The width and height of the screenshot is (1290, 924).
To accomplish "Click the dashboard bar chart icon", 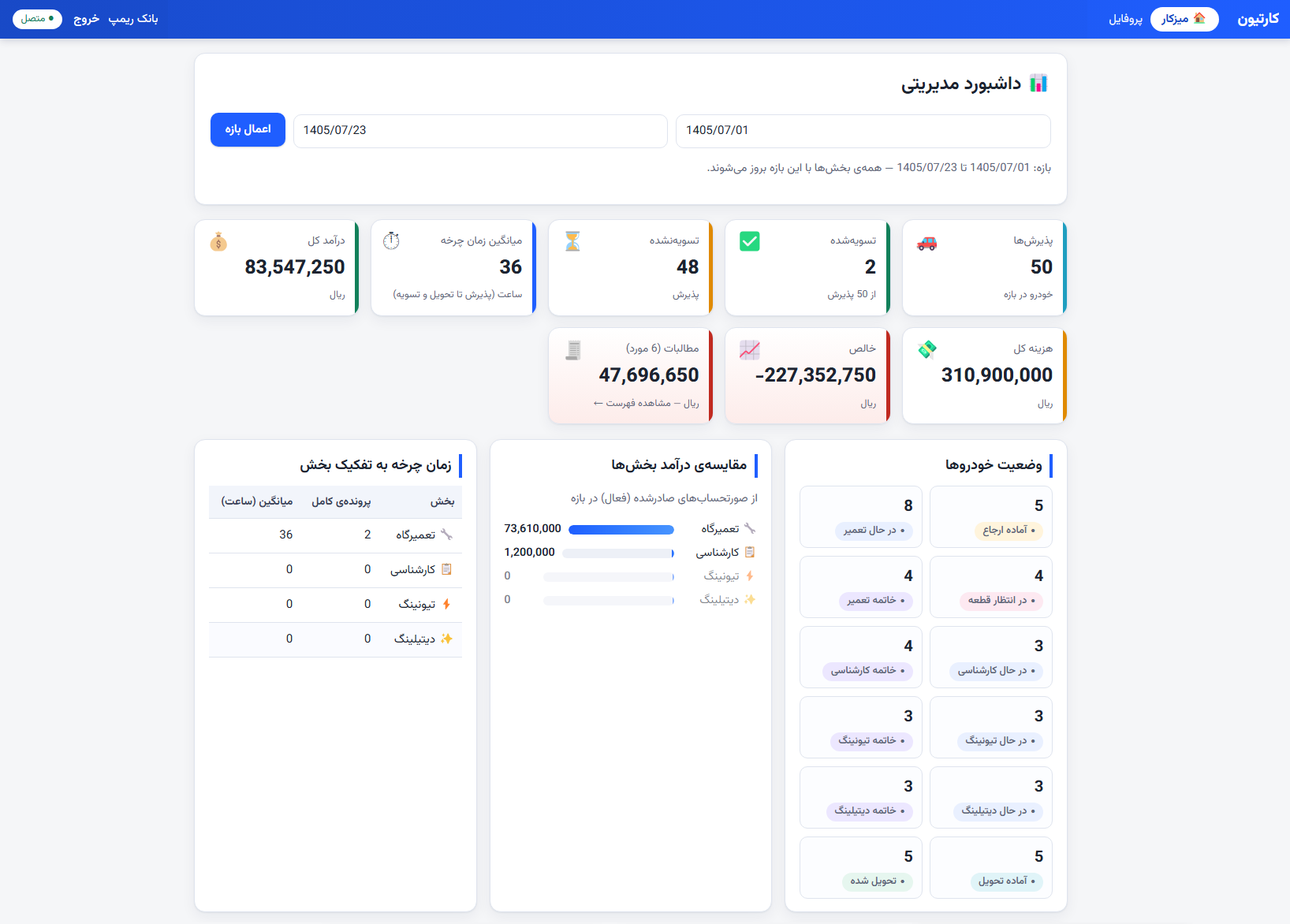I will pos(1038,84).
